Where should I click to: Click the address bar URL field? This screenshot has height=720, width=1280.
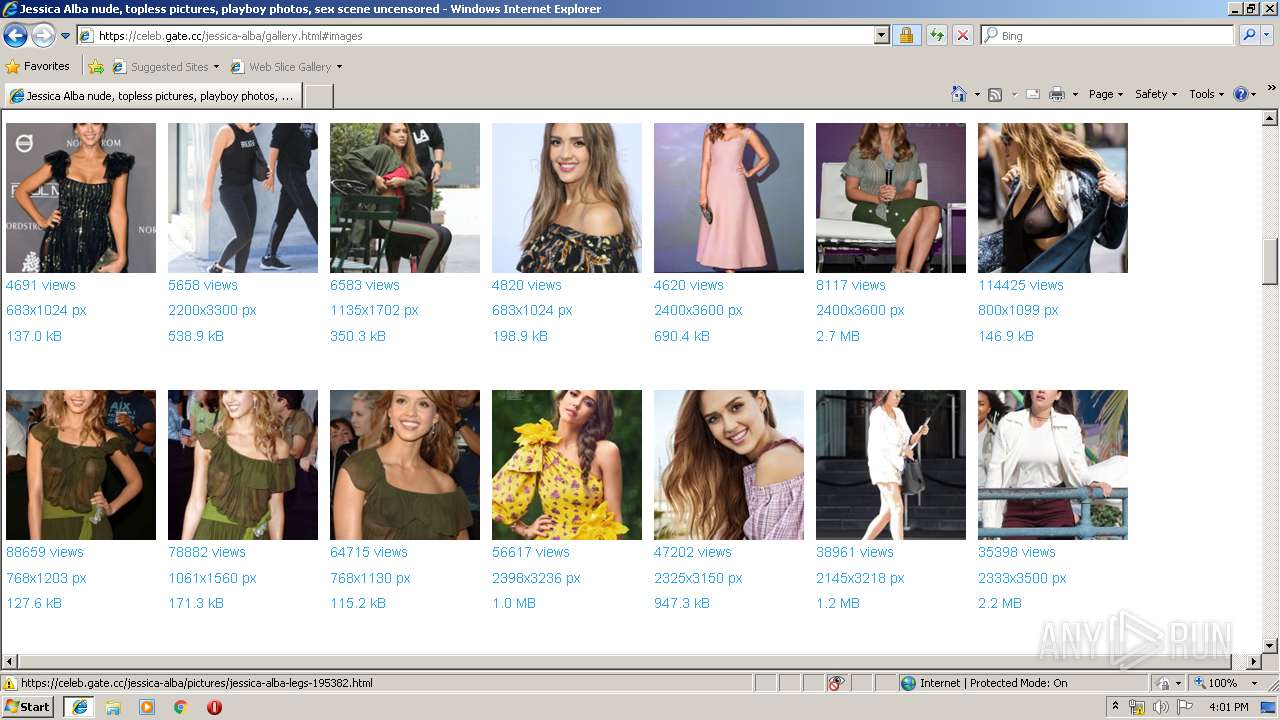(475, 36)
